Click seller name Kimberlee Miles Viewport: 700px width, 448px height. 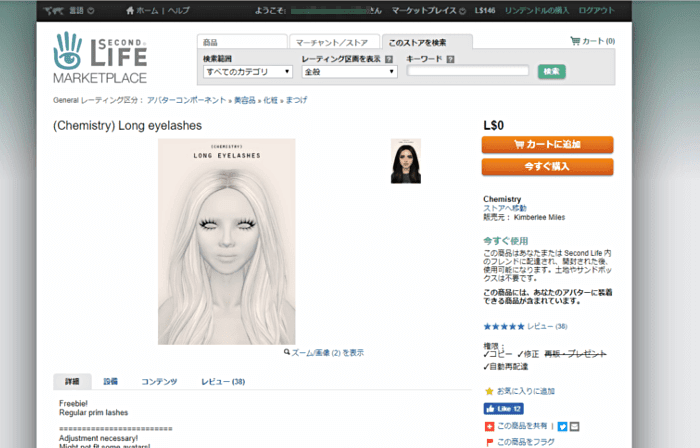pos(539,217)
